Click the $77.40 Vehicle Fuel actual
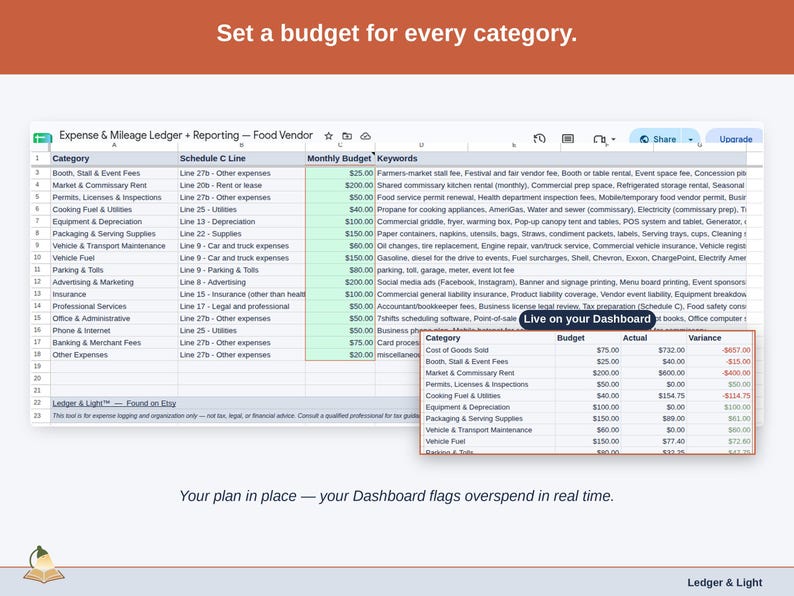This screenshot has width=794, height=596. pyautogui.click(x=673, y=441)
